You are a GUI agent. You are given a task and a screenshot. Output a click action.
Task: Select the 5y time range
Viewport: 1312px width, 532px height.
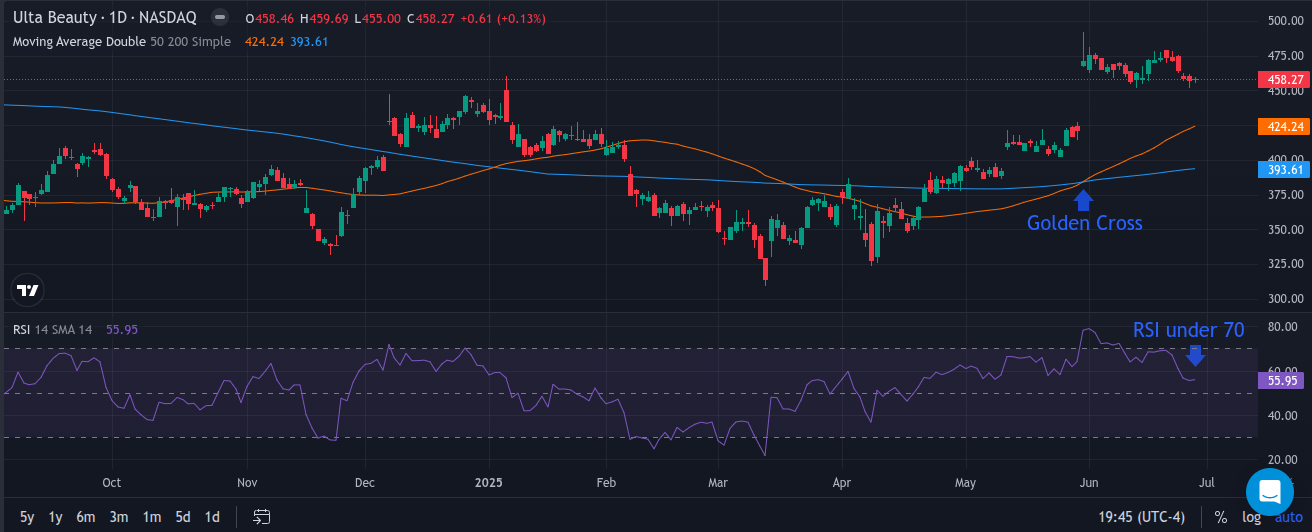[x=27, y=517]
